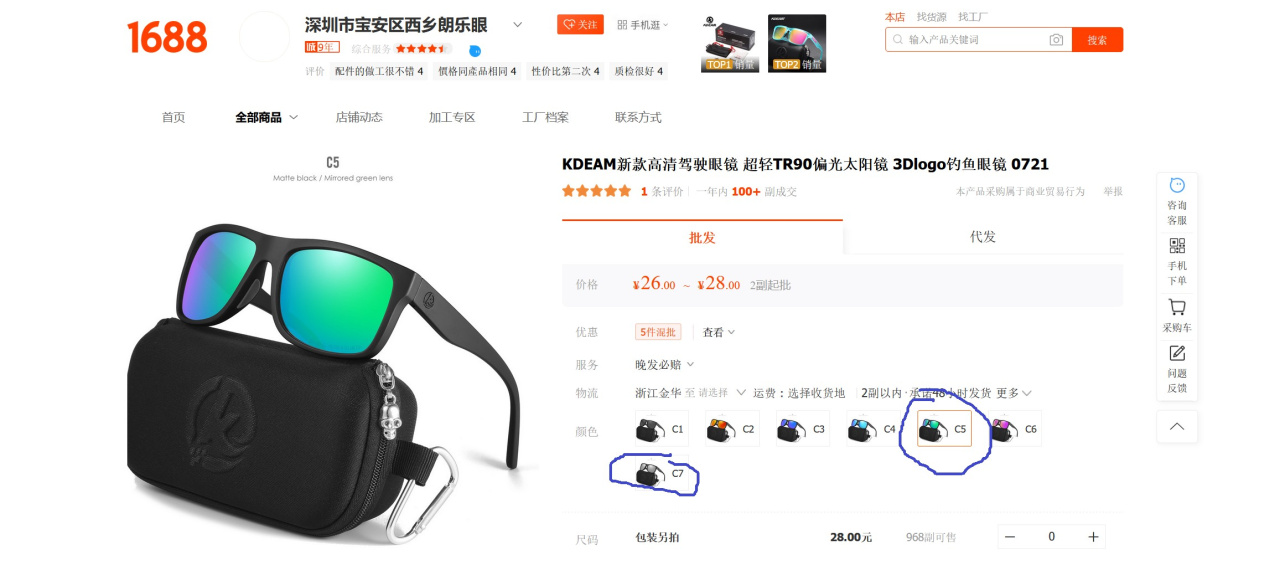Select the C1 color option
This screenshot has width=1280, height=570.
click(661, 429)
